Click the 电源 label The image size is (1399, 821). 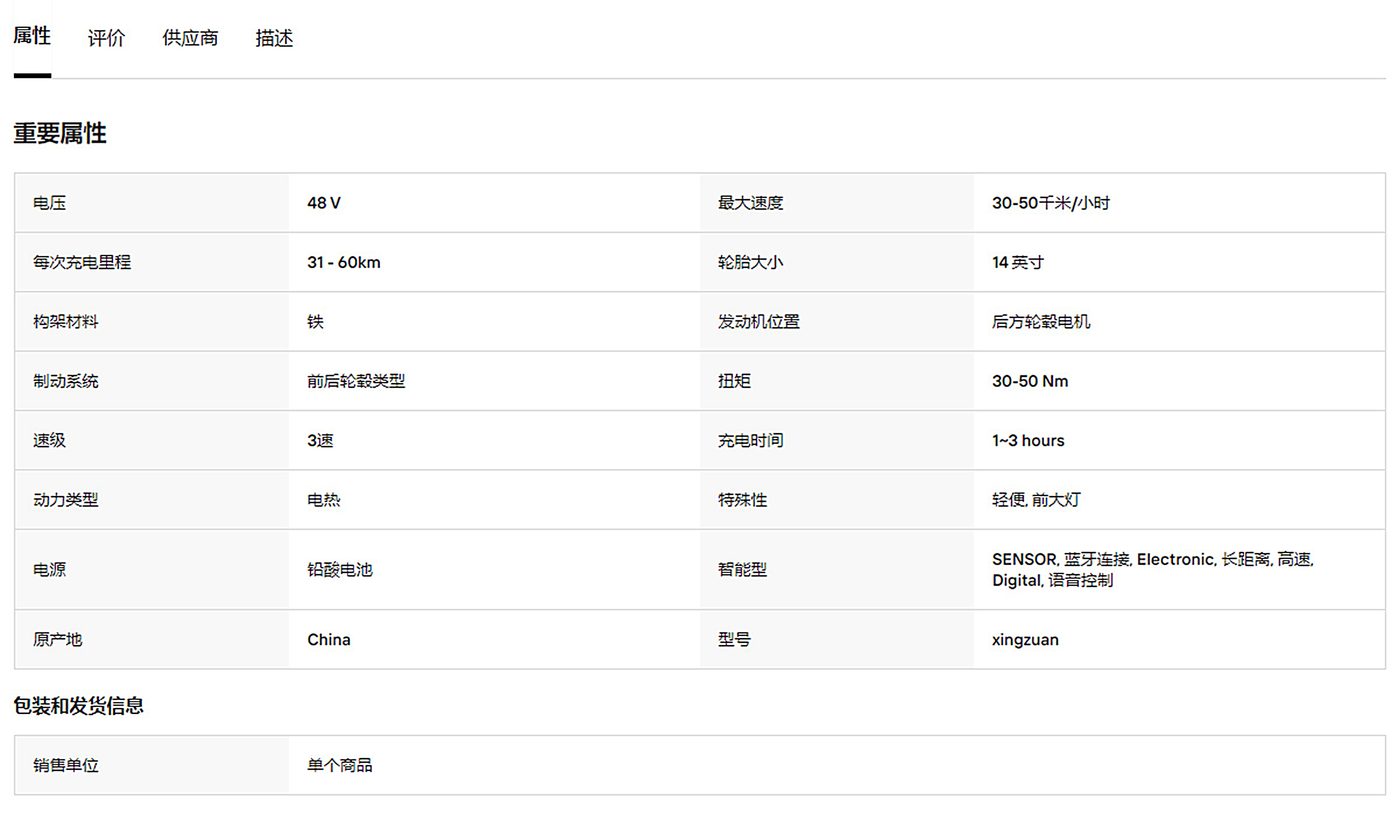[49, 570]
